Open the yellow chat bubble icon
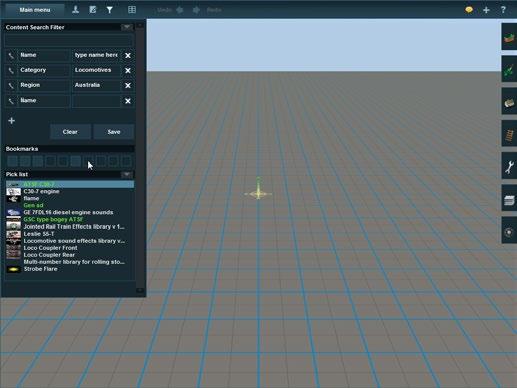 469,10
